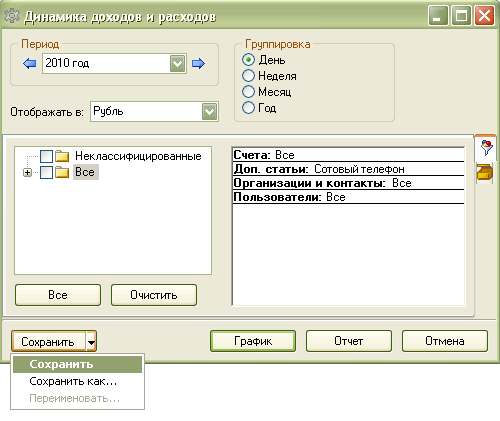The width and height of the screenshot is (500, 421).
Task: Check the Неклассифицированные checkbox
Action: (46, 156)
